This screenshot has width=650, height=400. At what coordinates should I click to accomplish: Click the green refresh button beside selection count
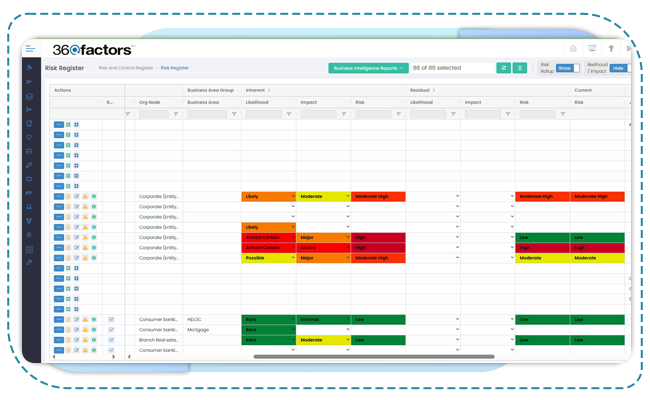[x=504, y=68]
